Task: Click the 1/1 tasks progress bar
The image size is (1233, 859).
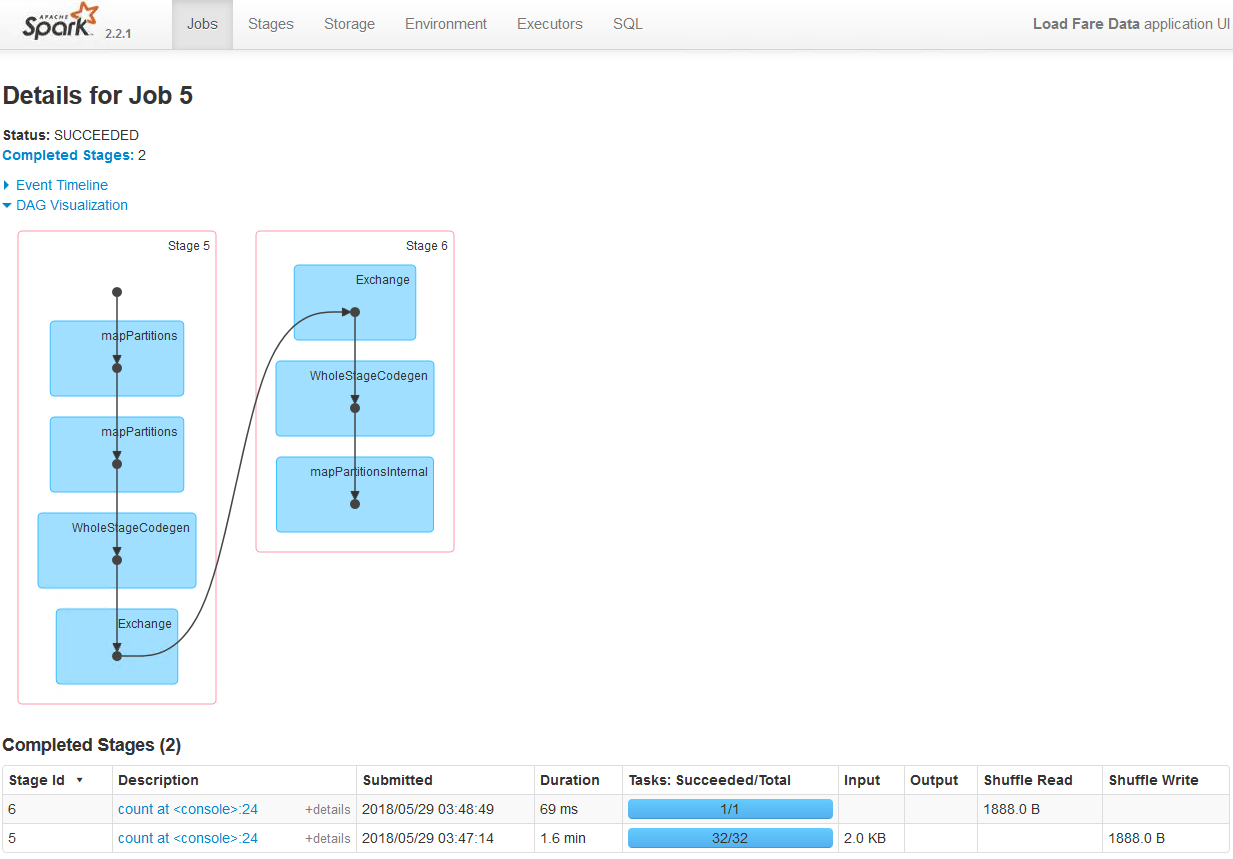Action: click(x=730, y=809)
